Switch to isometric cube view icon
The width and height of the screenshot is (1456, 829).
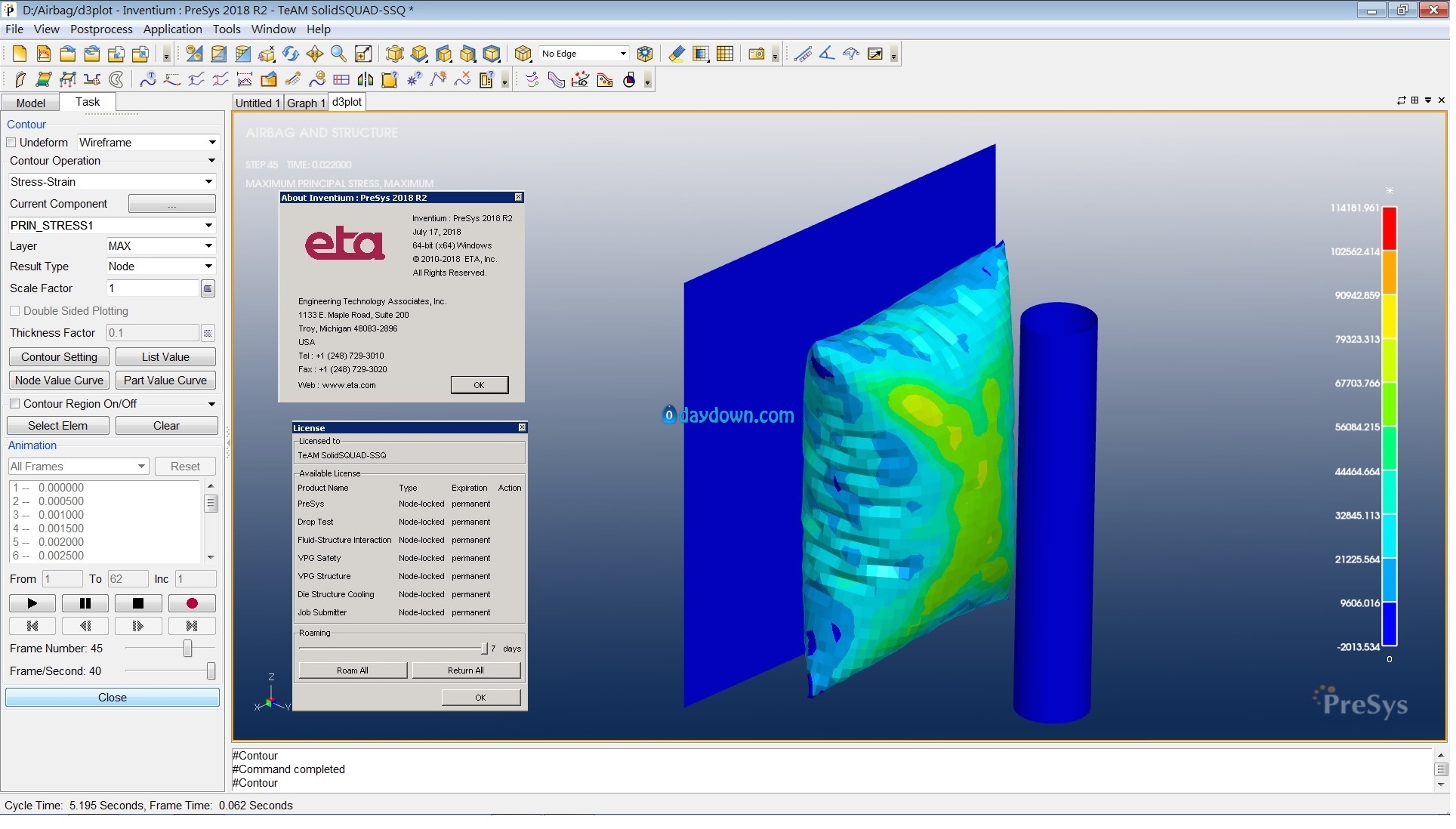395,54
